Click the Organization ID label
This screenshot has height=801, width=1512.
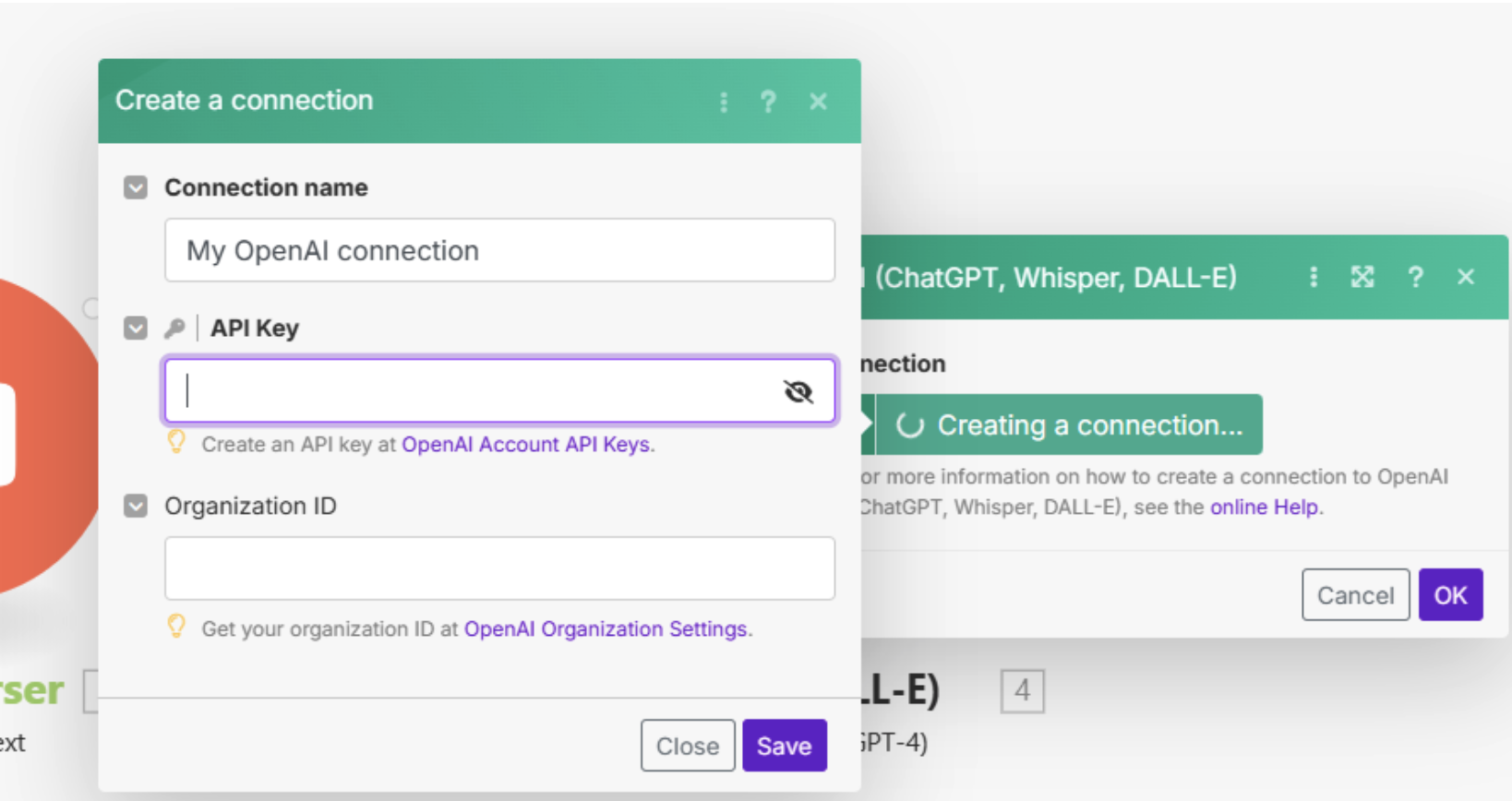[250, 507]
